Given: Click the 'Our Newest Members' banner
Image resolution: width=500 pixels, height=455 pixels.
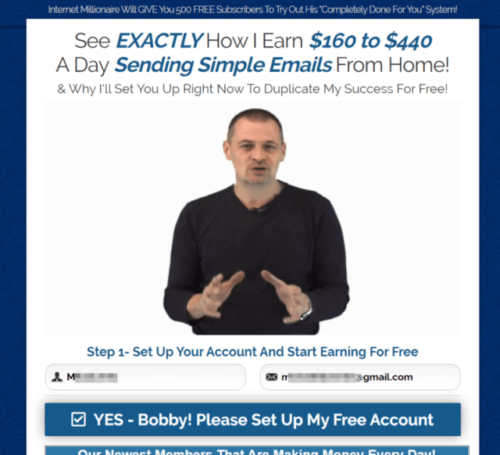Looking at the screenshot, I should point(257,450).
